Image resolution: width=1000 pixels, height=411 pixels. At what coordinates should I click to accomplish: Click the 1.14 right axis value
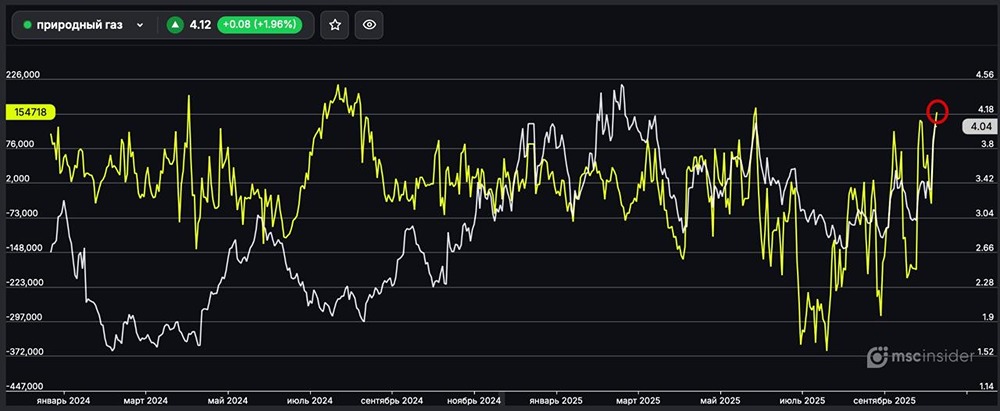pyautogui.click(x=985, y=386)
